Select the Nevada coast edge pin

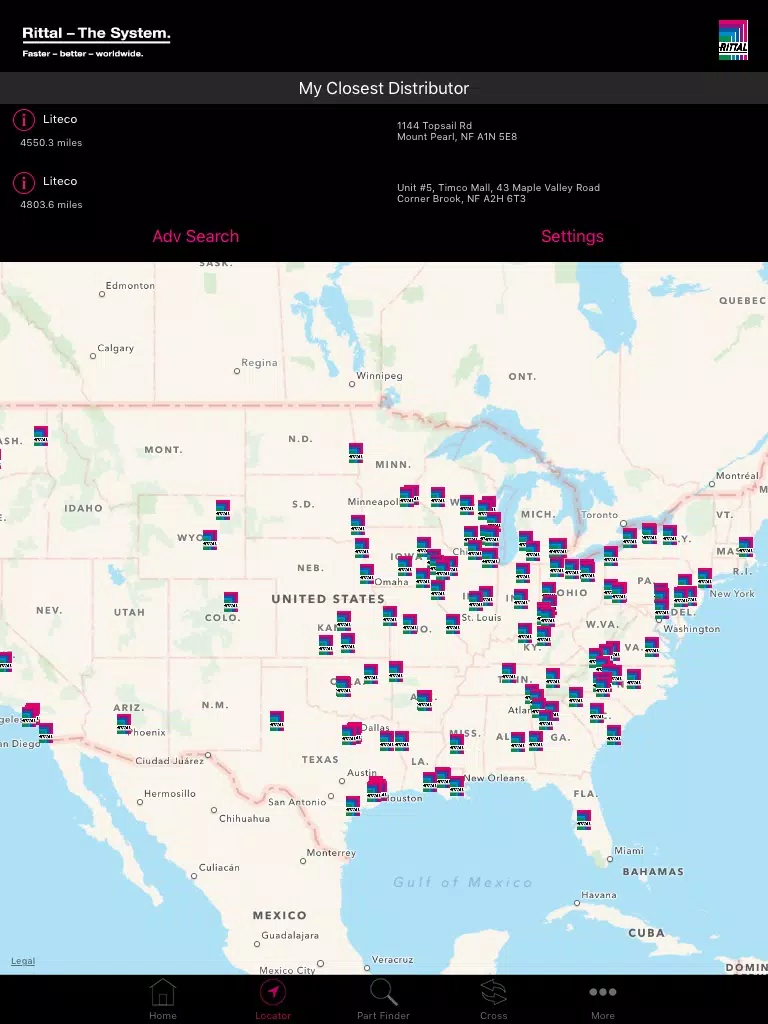(x=5, y=662)
